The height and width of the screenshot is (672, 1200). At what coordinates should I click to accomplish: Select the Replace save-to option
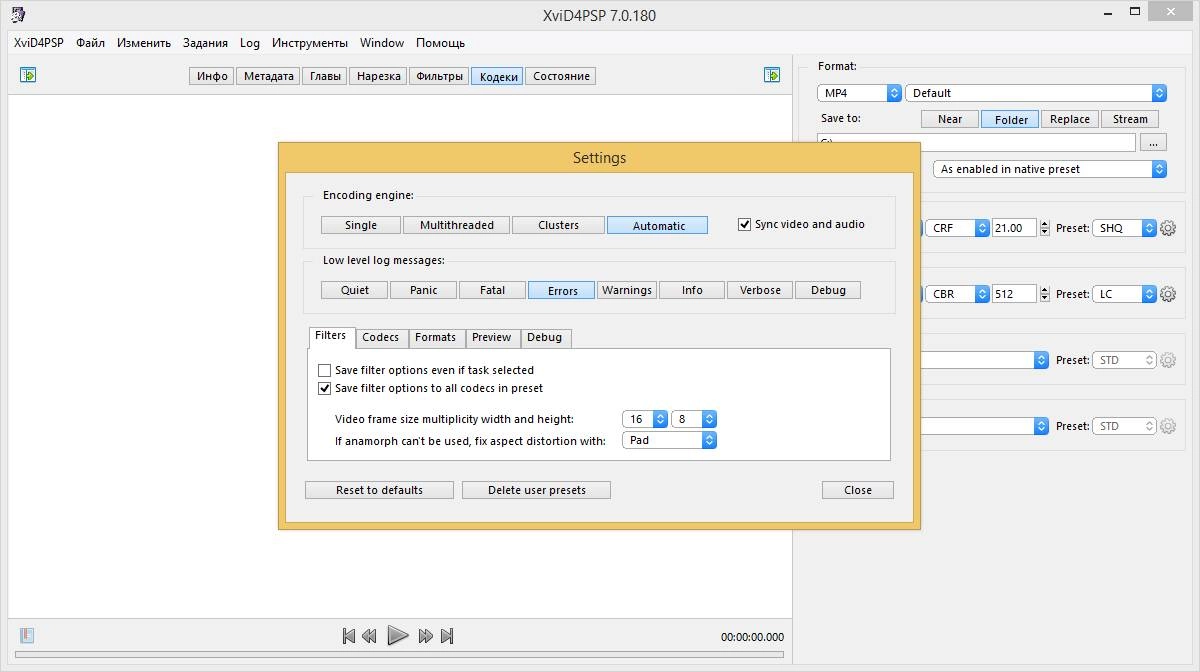(1070, 119)
